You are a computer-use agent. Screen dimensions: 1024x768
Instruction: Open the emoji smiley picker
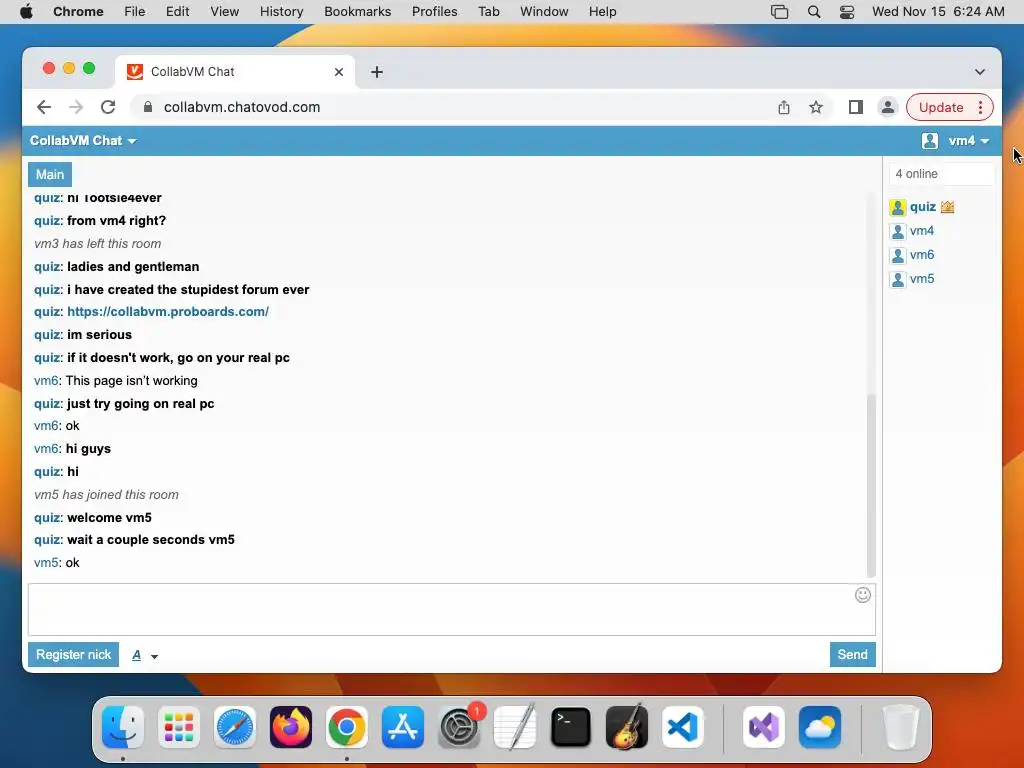point(863,595)
